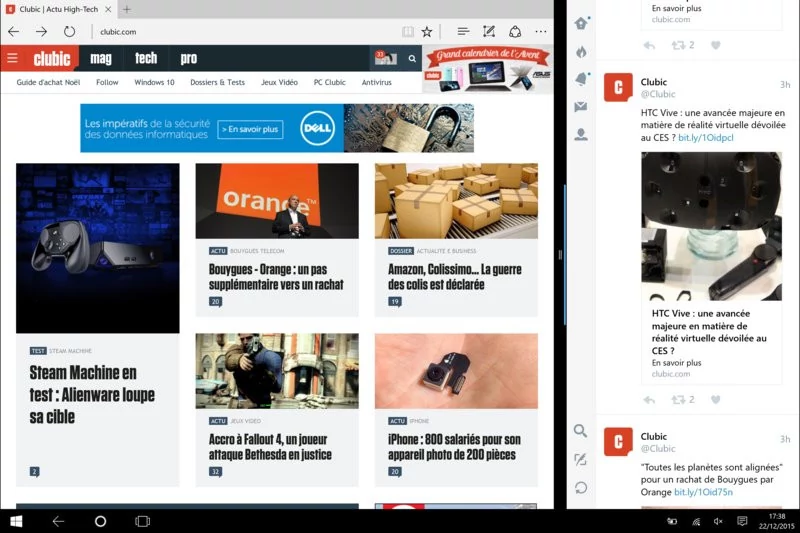Image resolution: width=800 pixels, height=533 pixels.
Task: Open Task View on taskbar
Action: [x=142, y=521]
